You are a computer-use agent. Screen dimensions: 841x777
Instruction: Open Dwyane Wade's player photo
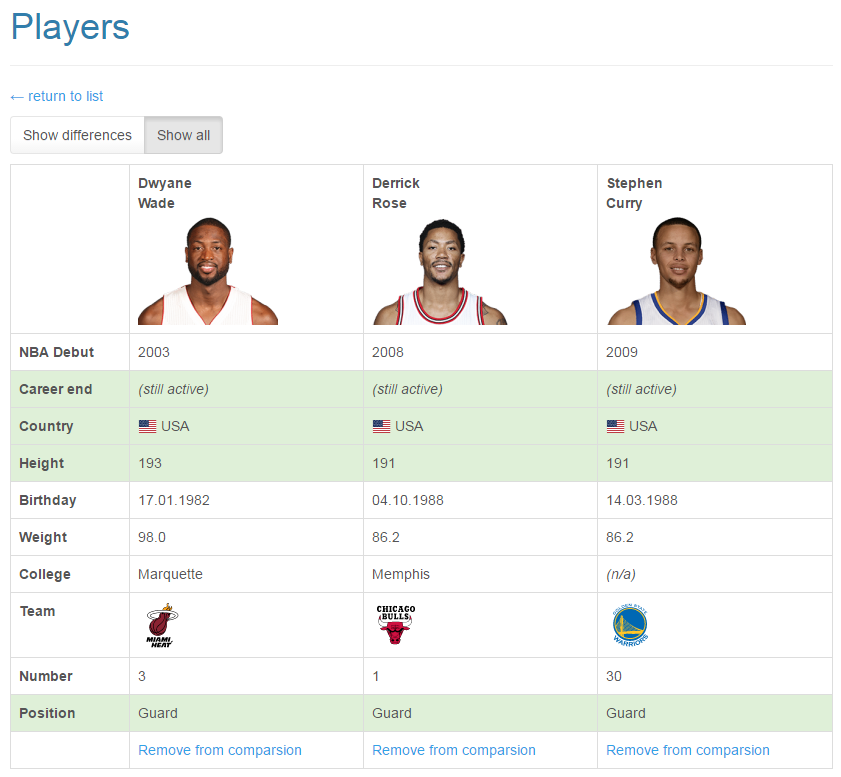point(208,271)
